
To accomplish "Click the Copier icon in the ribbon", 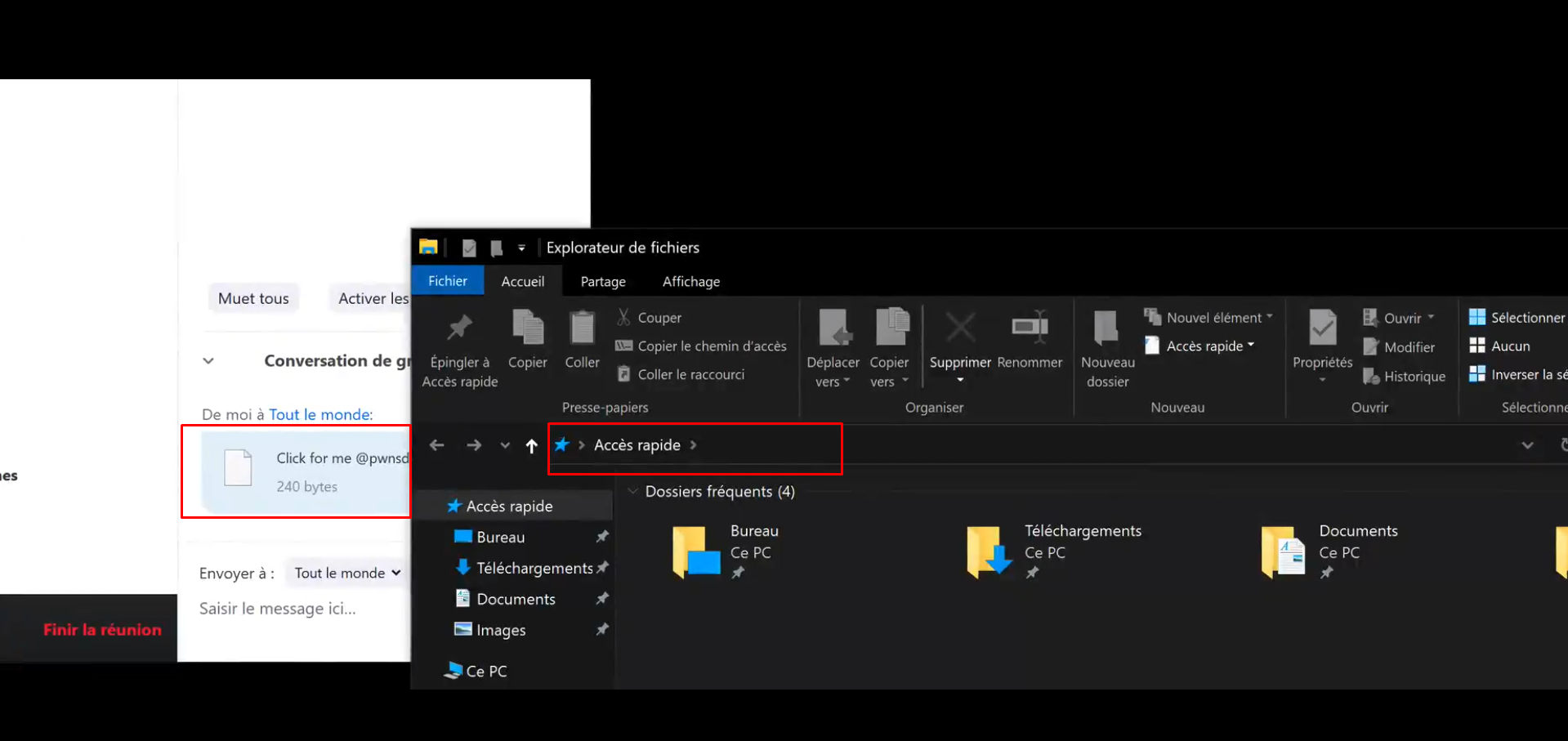I will coord(527,329).
